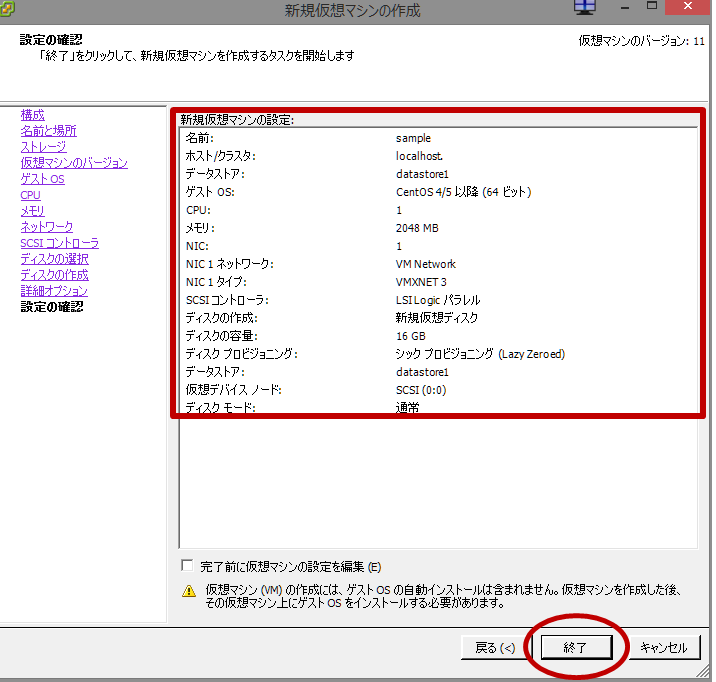Jump to ネットワーク step
This screenshot has height=682, width=716.
coord(47,227)
